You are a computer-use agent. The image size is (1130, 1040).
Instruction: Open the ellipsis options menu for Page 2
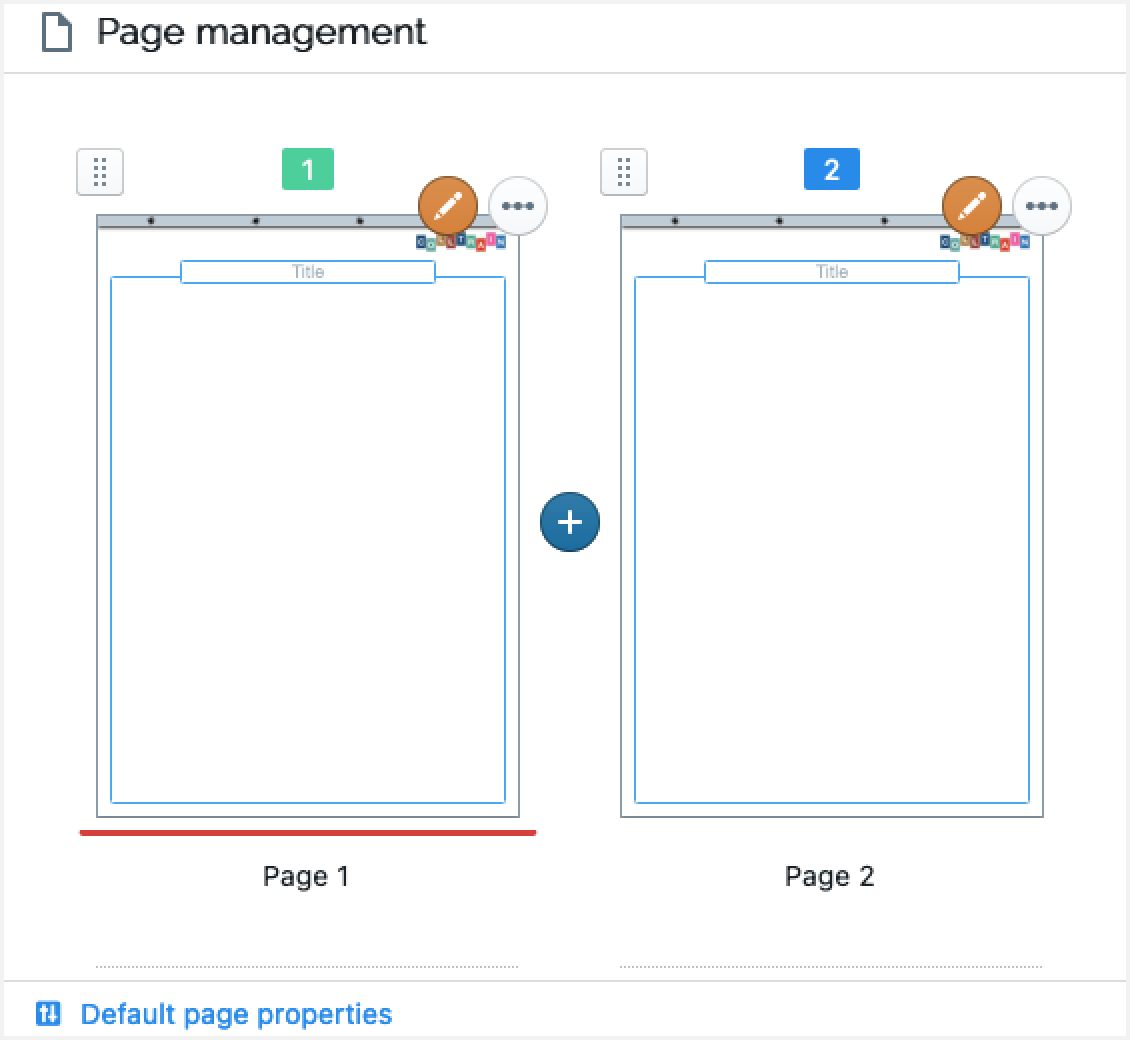click(1042, 206)
